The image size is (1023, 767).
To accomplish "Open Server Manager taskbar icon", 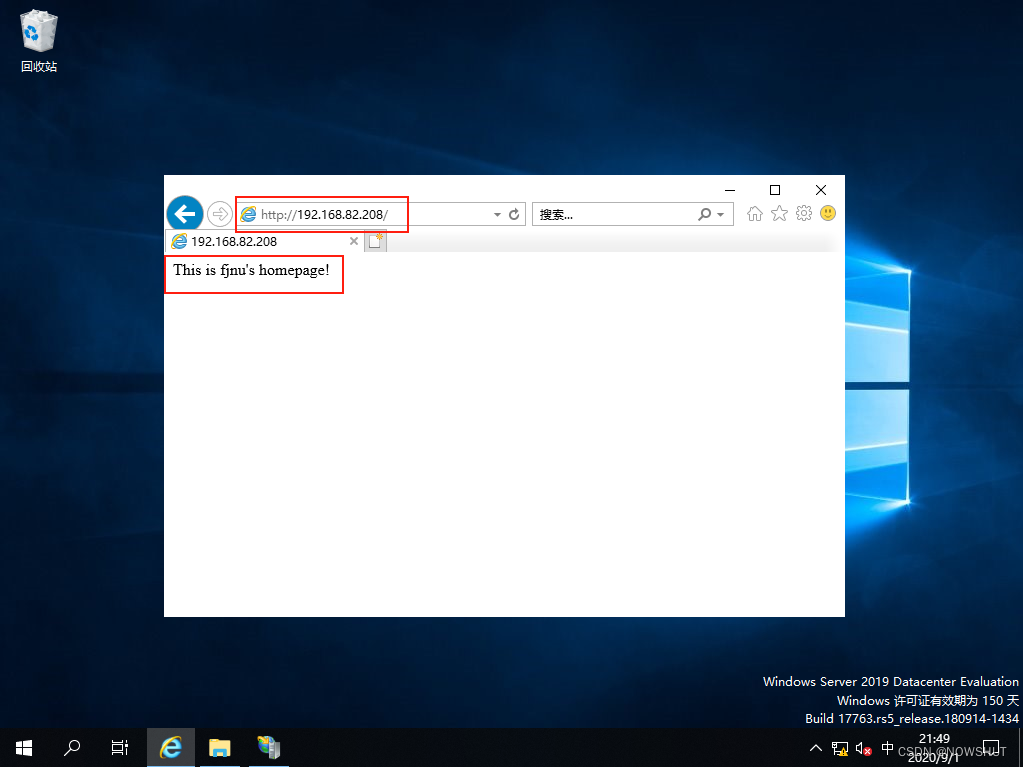I will [x=269, y=747].
